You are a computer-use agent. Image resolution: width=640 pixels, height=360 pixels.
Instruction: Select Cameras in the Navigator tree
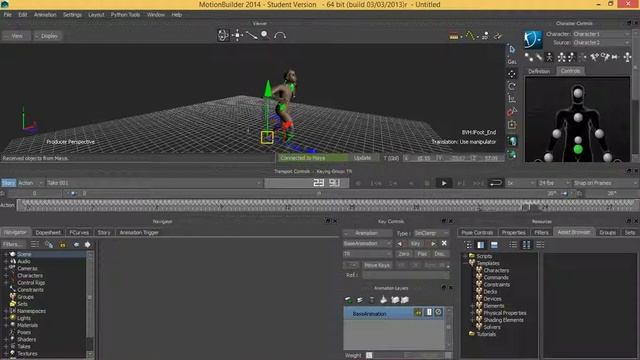pos(27,268)
